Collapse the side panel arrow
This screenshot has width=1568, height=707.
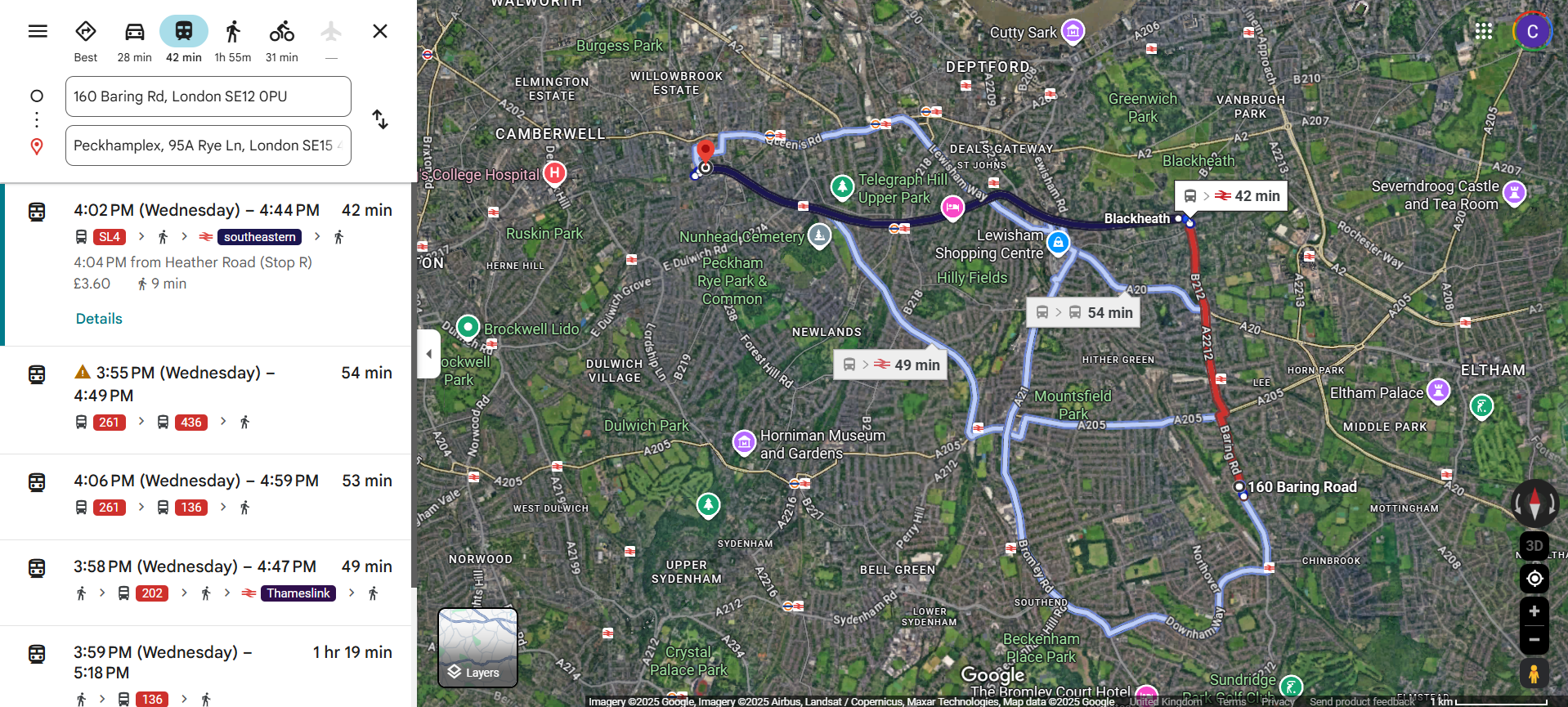(429, 354)
